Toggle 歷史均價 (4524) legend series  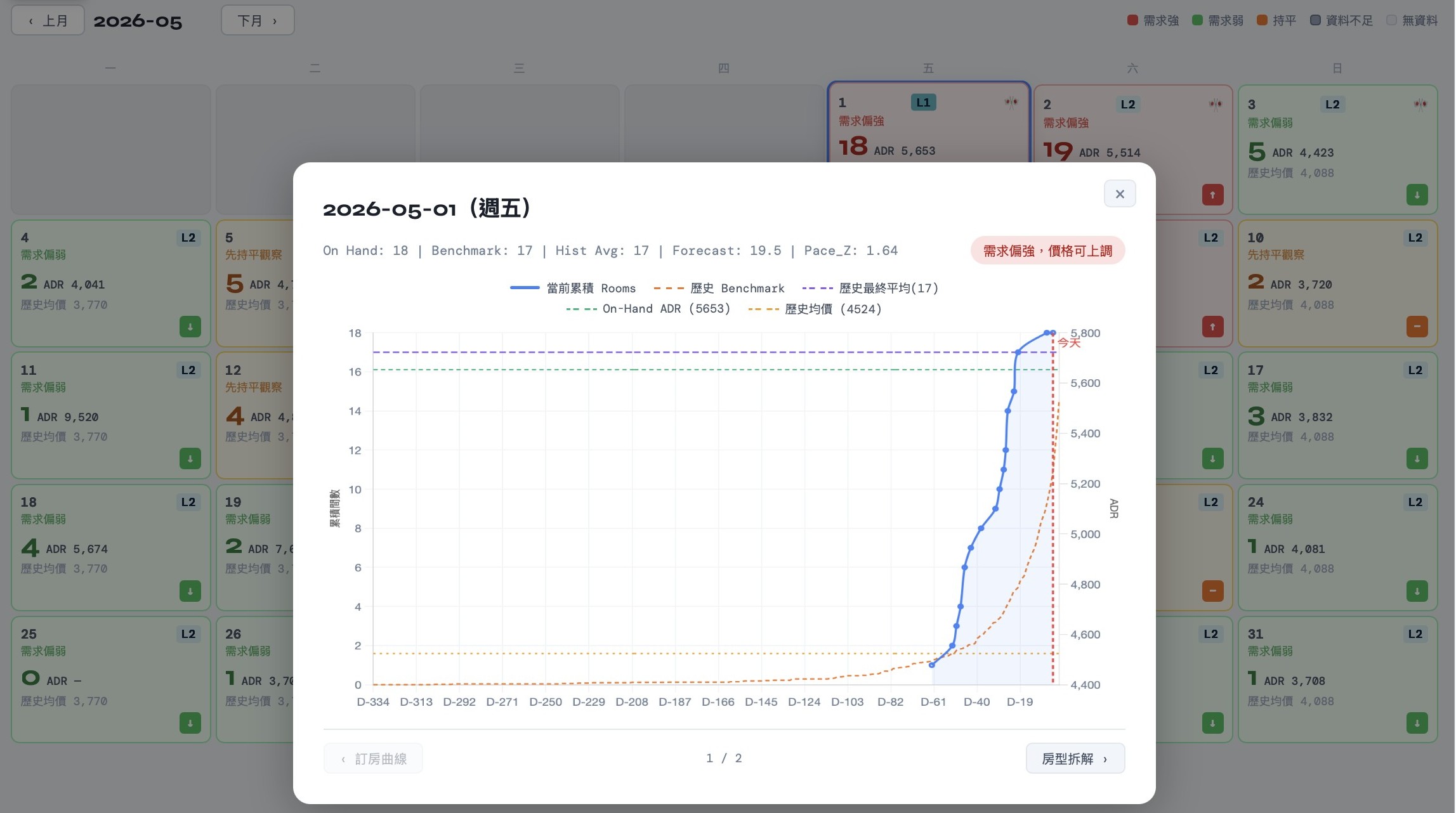click(815, 309)
